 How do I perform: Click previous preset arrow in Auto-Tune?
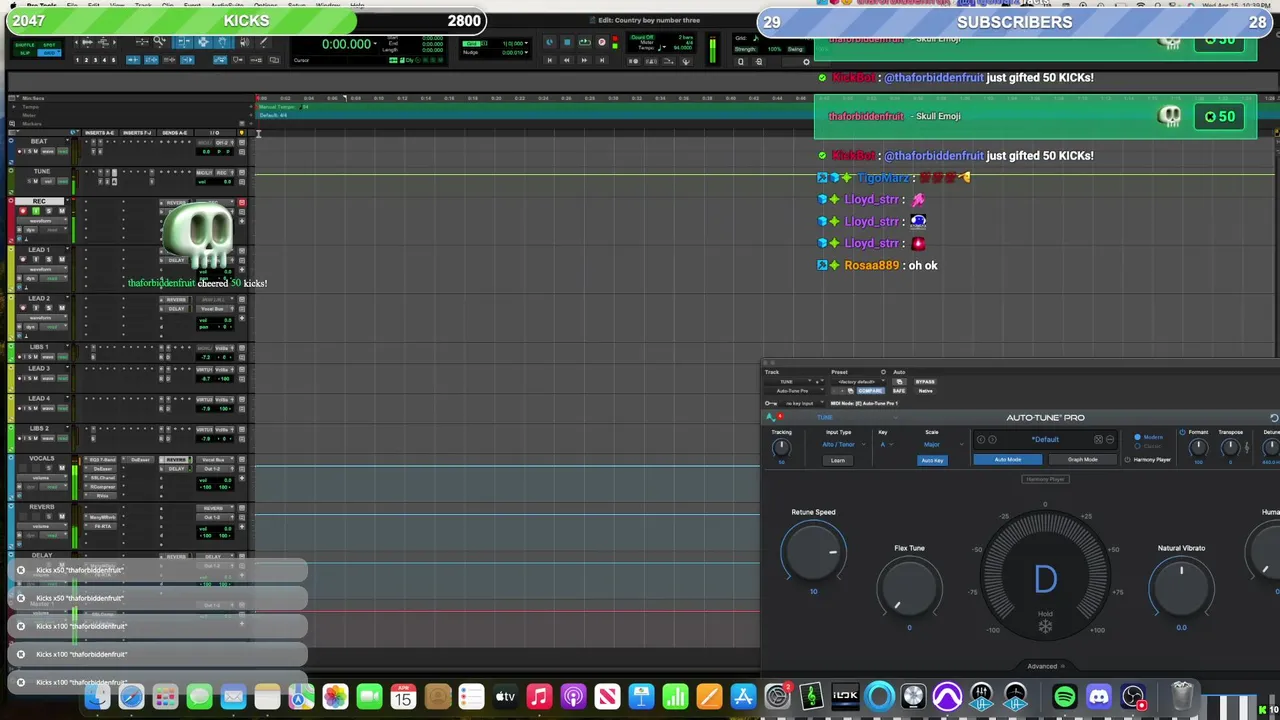click(x=981, y=439)
